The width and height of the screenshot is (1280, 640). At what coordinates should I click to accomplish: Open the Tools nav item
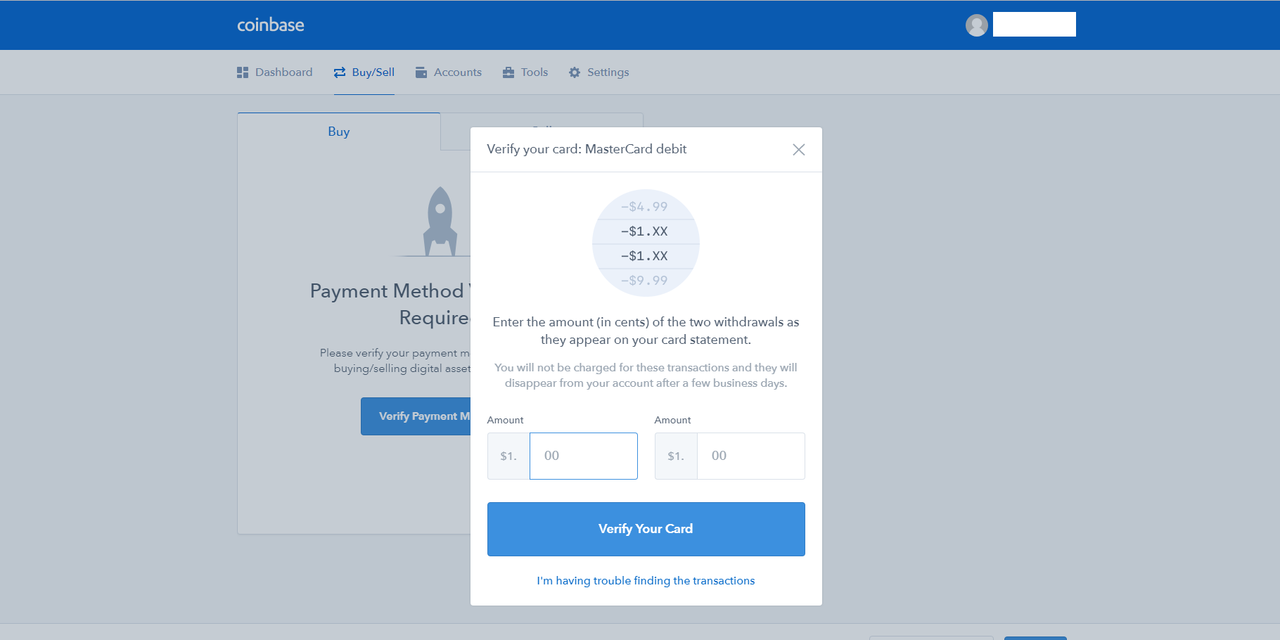(x=525, y=72)
